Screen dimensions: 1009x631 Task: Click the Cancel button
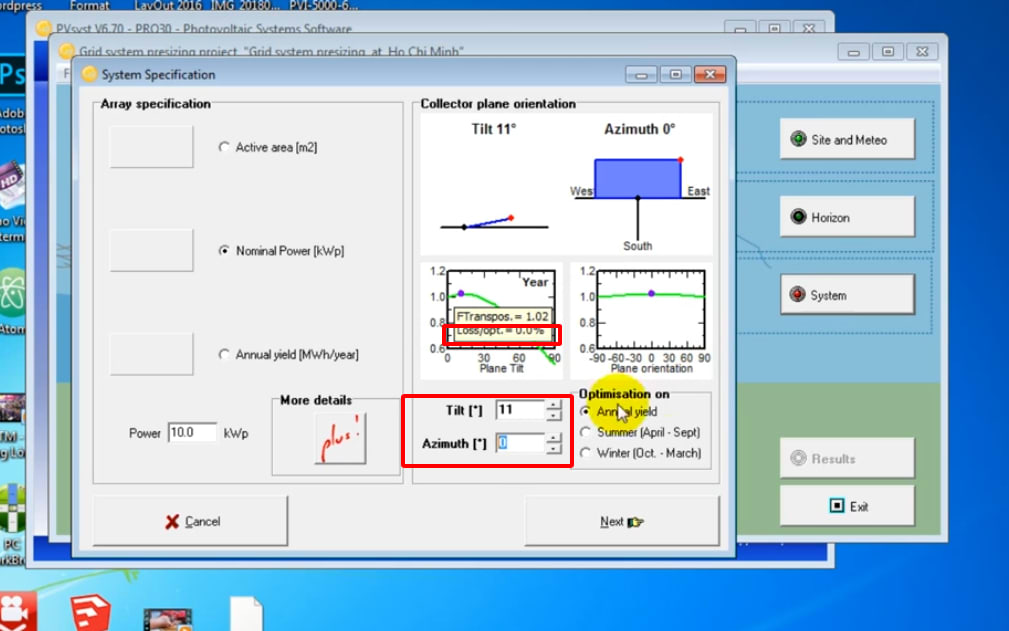(190, 521)
